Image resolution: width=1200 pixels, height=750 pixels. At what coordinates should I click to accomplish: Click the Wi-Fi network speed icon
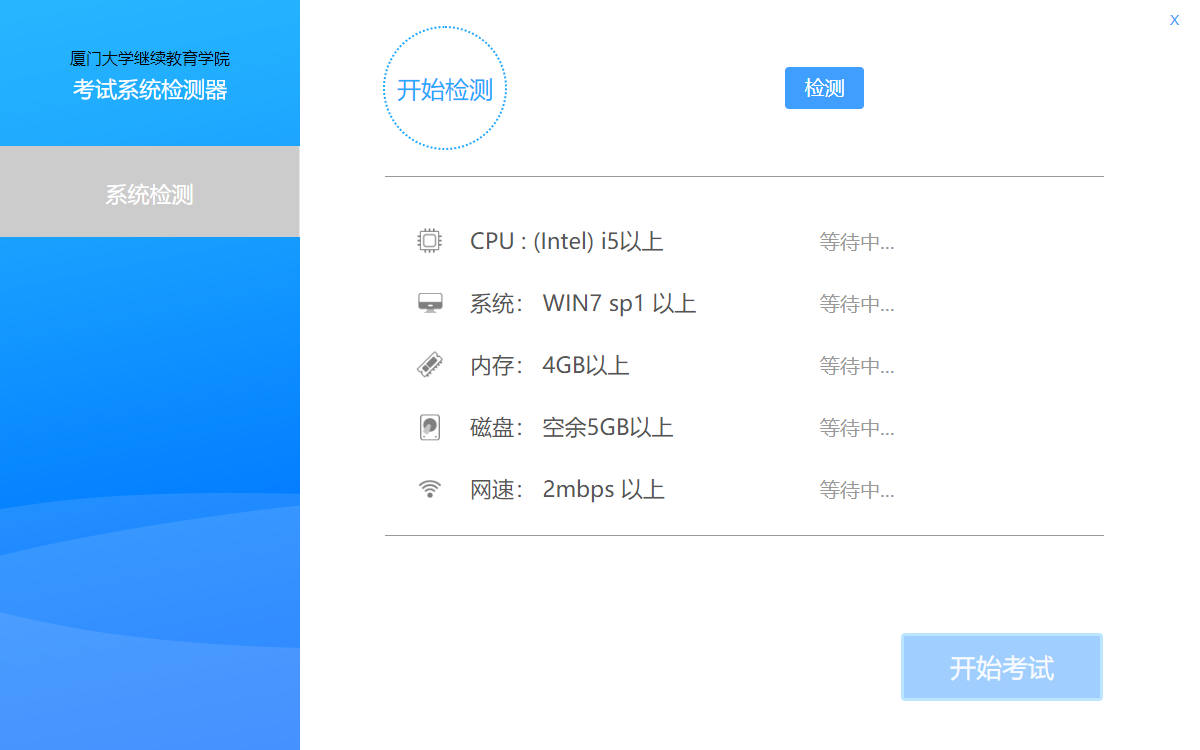429,489
